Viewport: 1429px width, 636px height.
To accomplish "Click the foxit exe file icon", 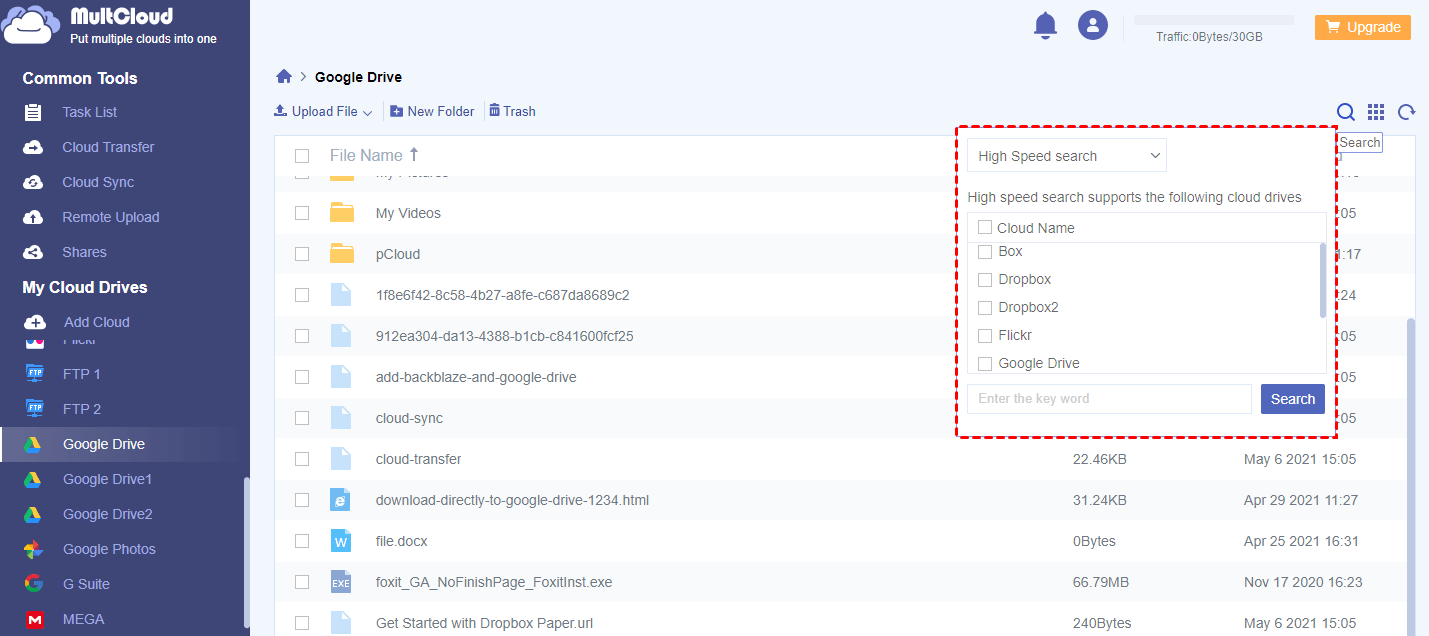I will pos(341,582).
